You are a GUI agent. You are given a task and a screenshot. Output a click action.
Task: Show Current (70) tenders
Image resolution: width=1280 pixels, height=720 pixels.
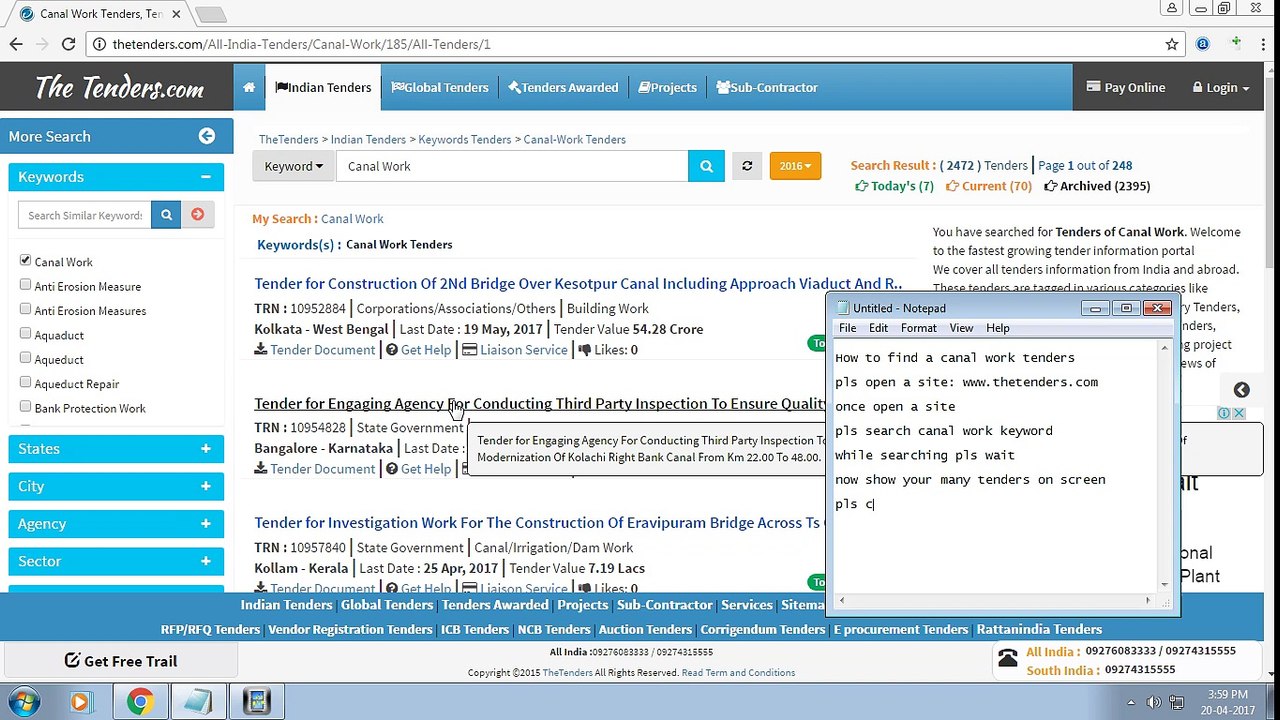click(989, 186)
